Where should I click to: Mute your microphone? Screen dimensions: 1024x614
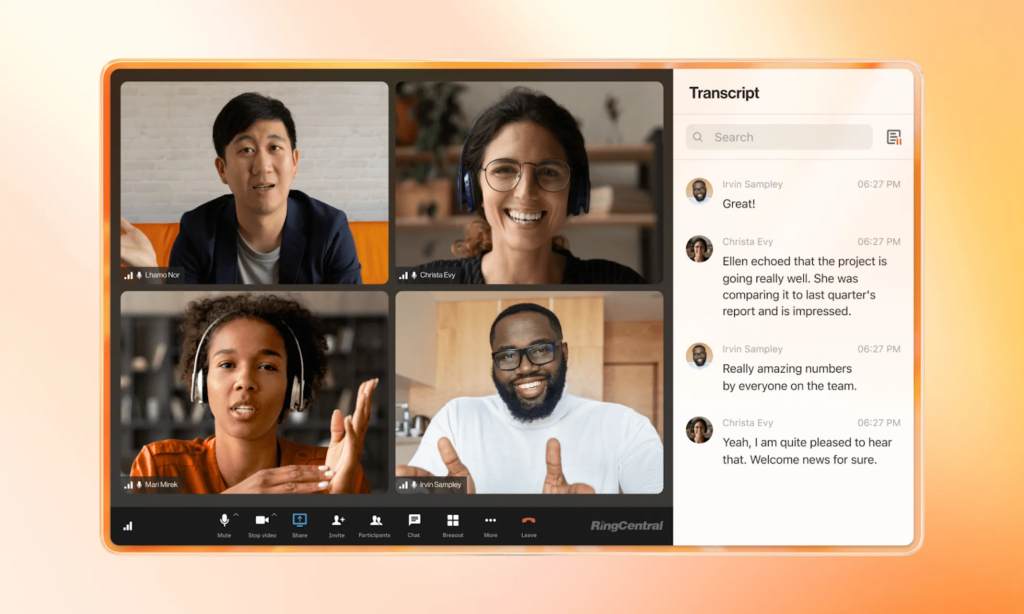(223, 520)
